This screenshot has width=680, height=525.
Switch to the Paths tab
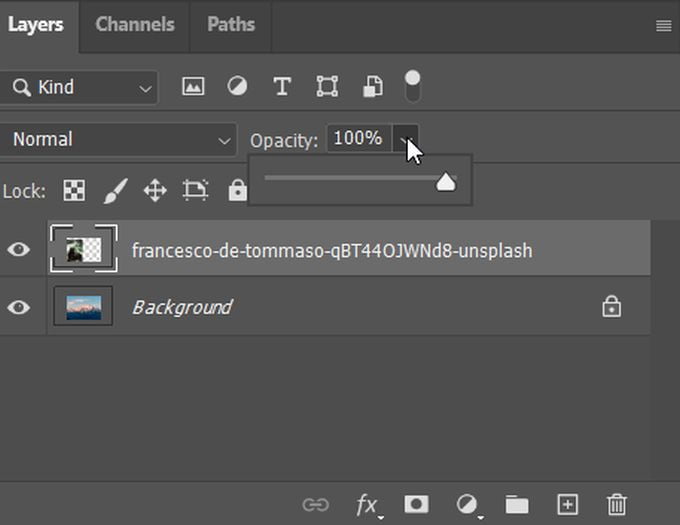(231, 24)
